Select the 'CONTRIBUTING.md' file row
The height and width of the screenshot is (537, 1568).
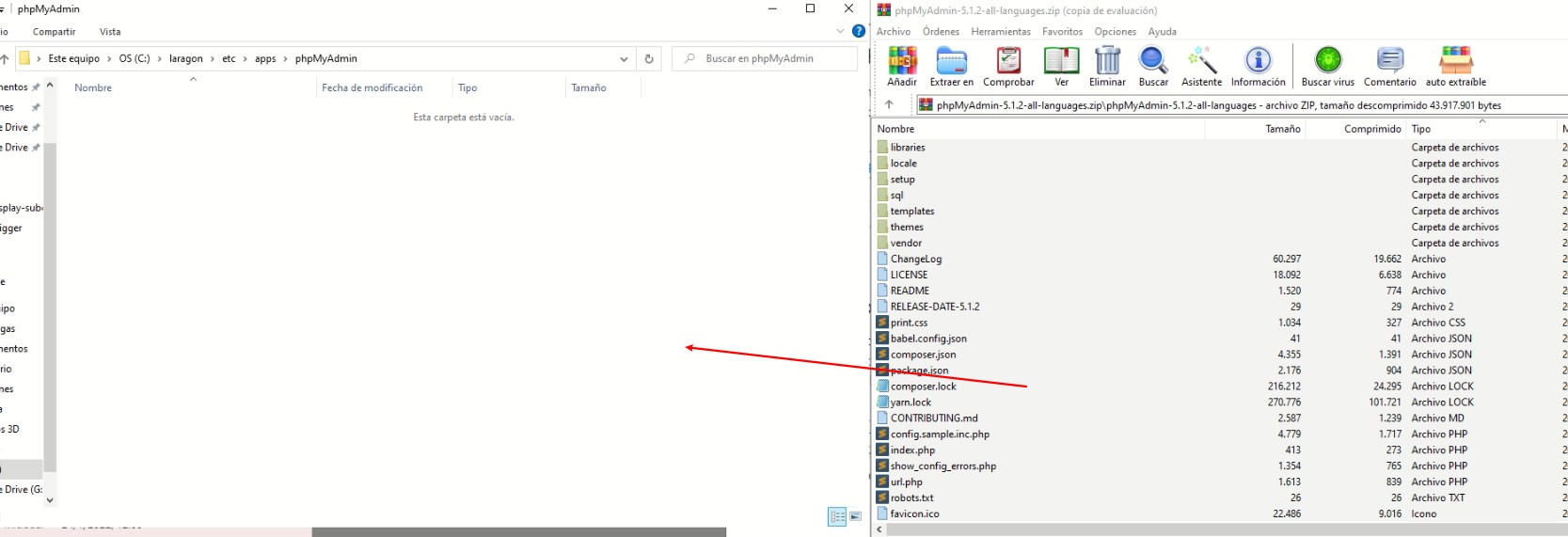[1219, 418]
